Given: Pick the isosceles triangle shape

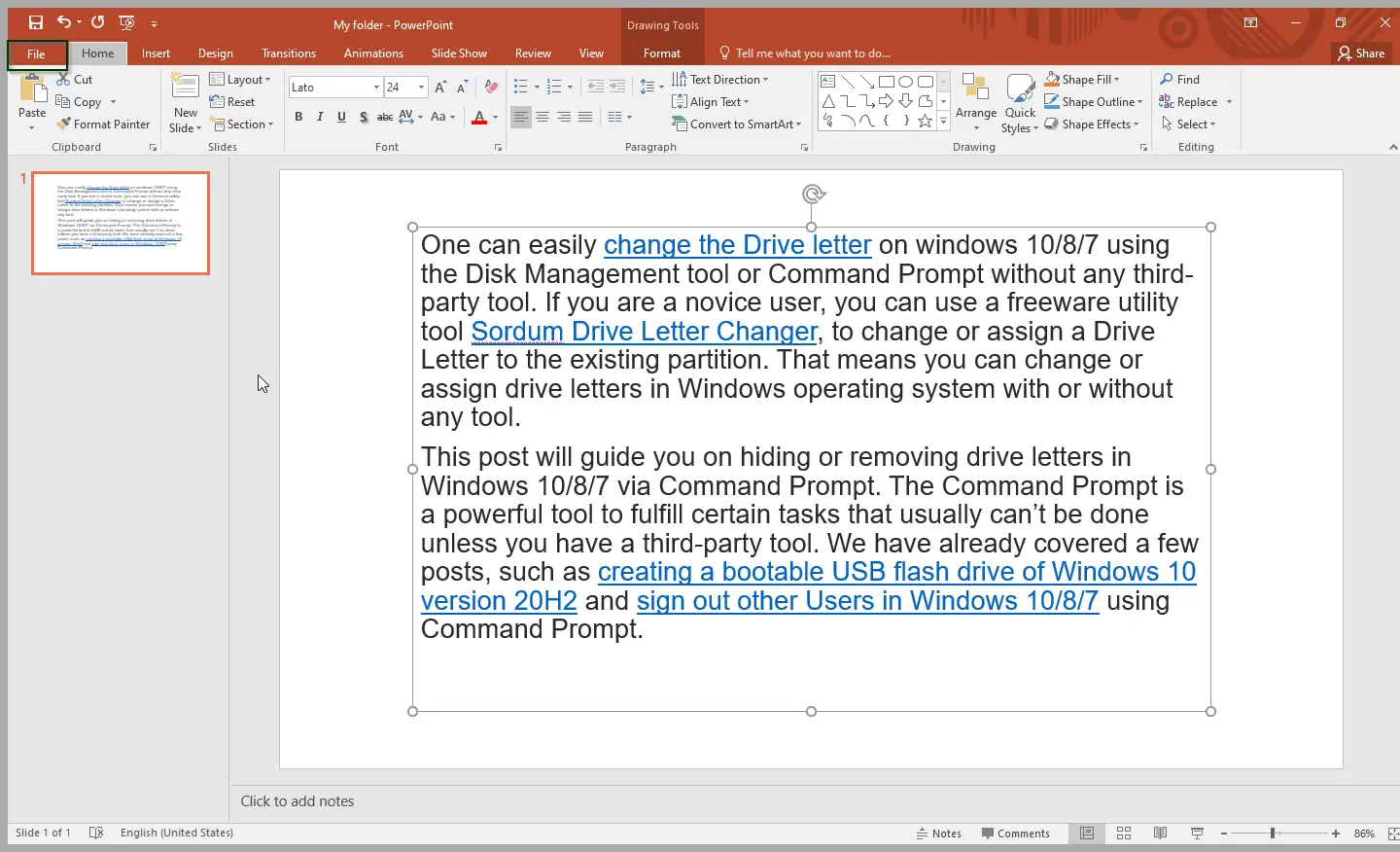Looking at the screenshot, I should point(828,101).
